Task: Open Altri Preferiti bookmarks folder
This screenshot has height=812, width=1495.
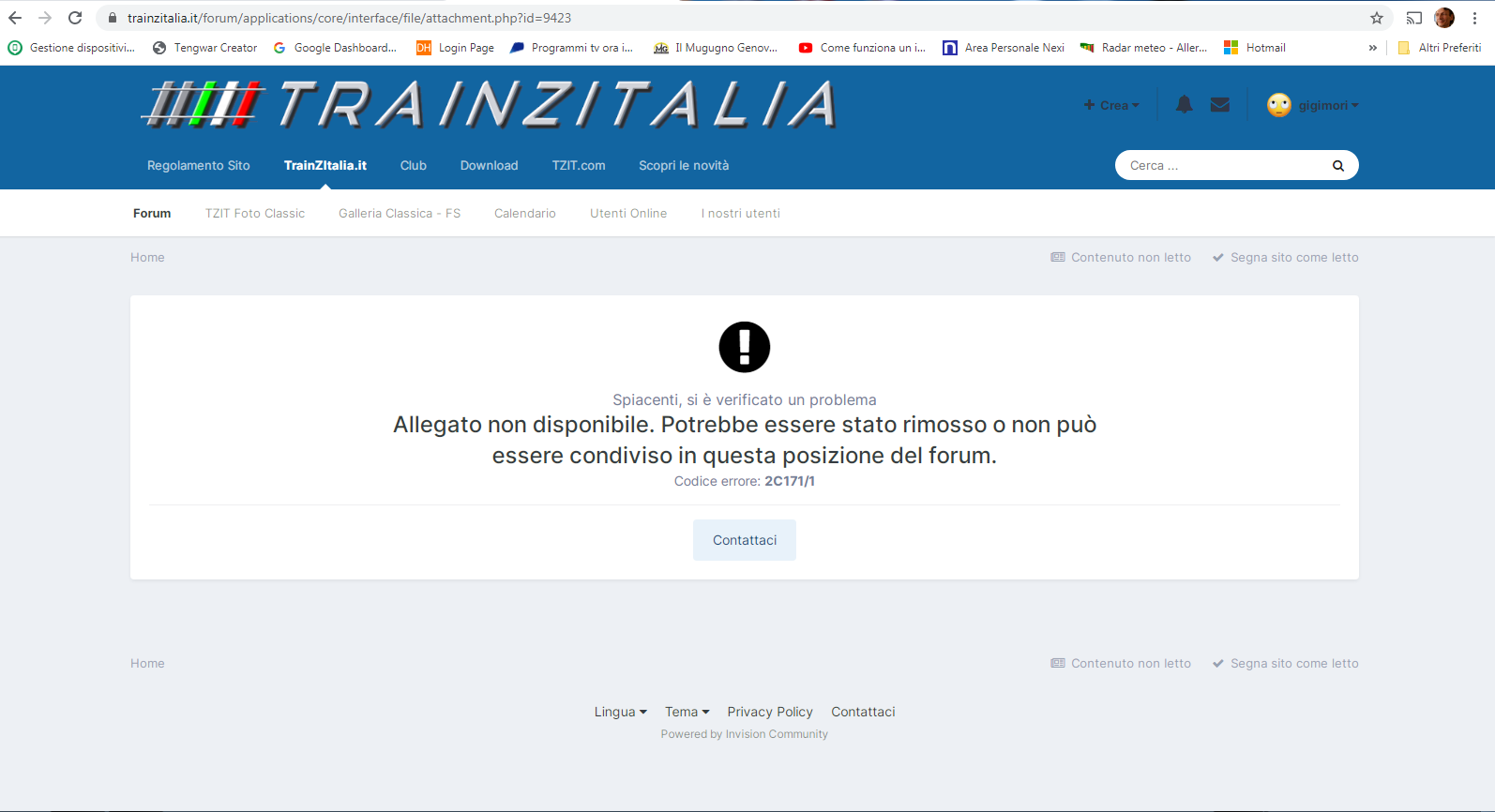Action: tap(1440, 48)
